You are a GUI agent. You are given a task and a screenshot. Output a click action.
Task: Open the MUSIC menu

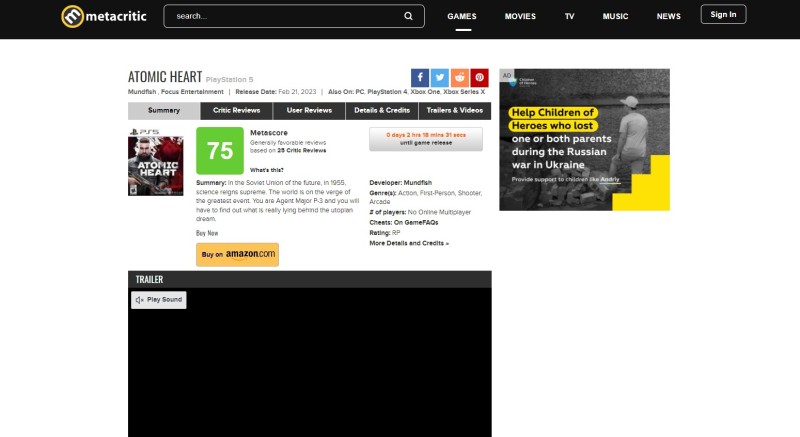coord(615,16)
